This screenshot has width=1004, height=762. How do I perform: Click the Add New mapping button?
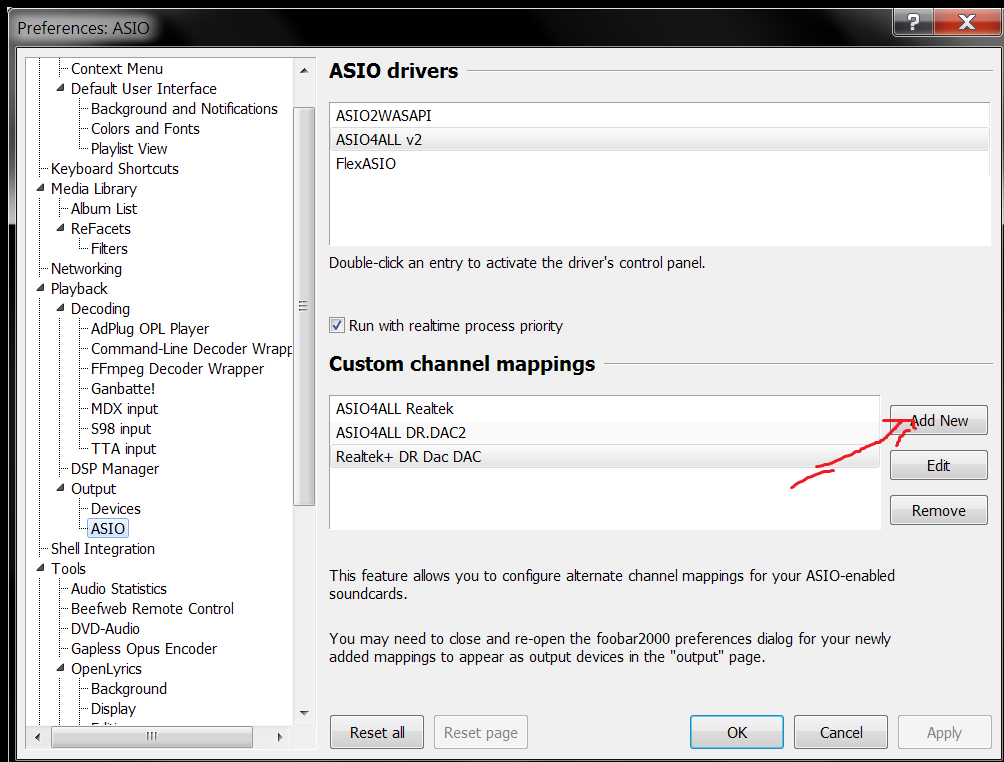[938, 421]
